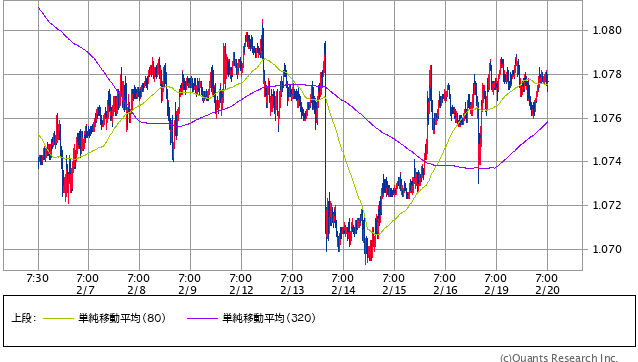The image size is (638, 362).
Task: Select the 2/16 date label
Action: 445,290
